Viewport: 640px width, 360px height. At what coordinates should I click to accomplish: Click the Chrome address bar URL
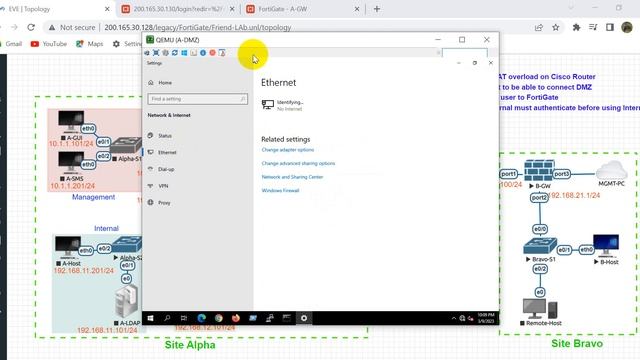point(198,27)
